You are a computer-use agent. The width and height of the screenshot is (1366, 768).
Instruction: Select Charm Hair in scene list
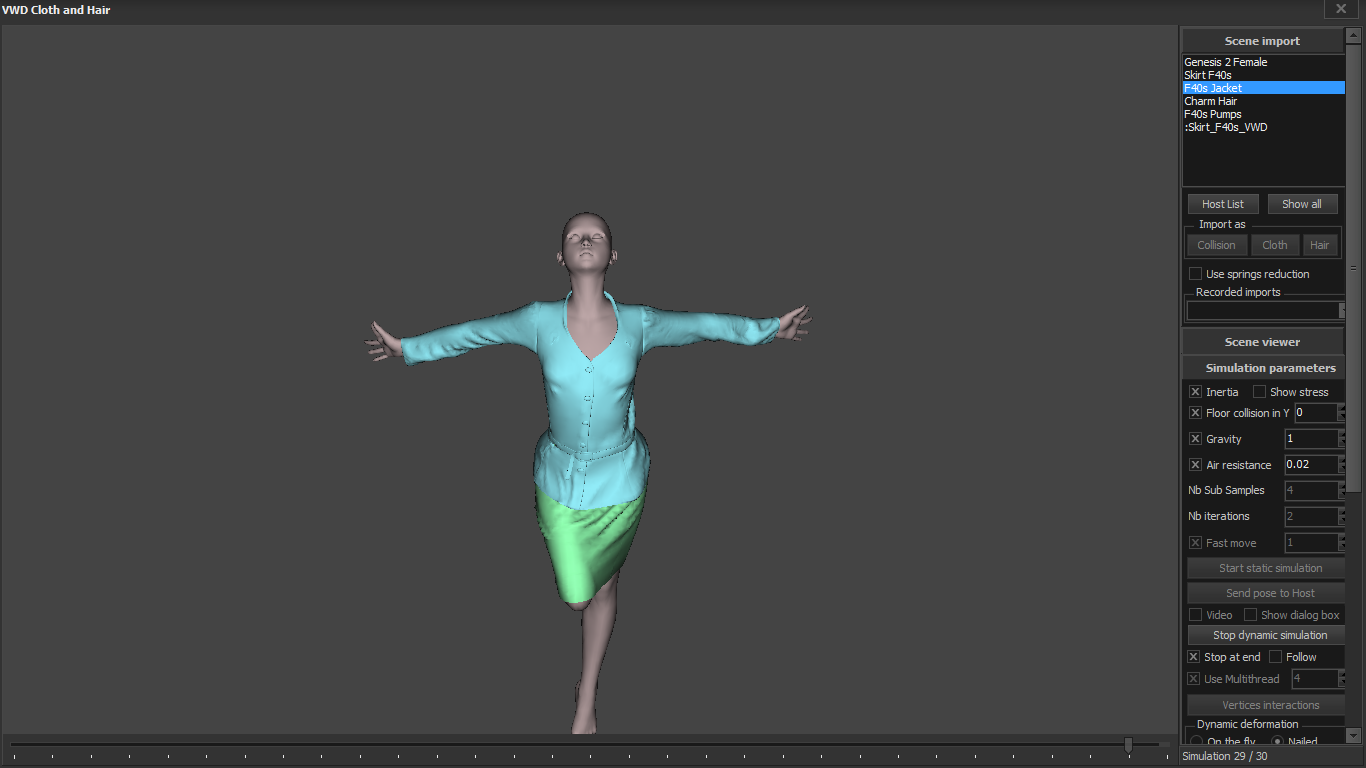pyautogui.click(x=1264, y=101)
